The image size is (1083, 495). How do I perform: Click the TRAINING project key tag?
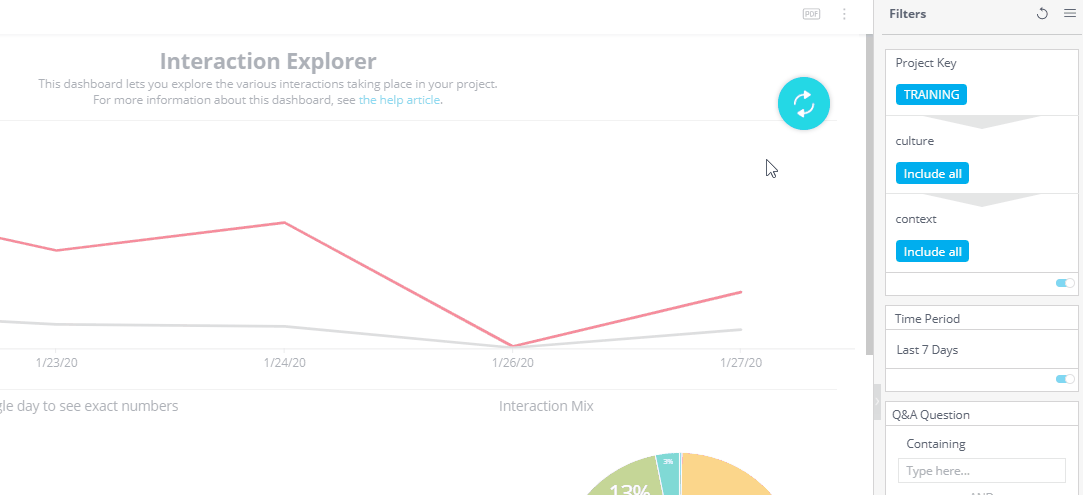931,95
